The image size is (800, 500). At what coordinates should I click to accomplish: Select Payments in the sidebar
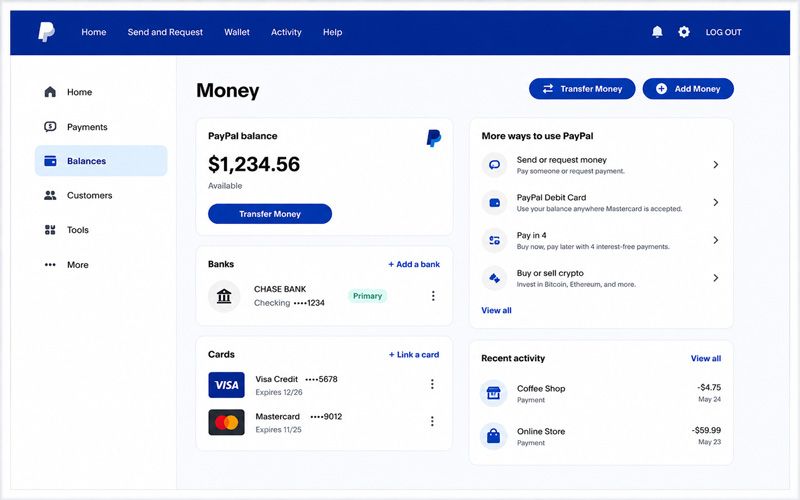pos(101,127)
